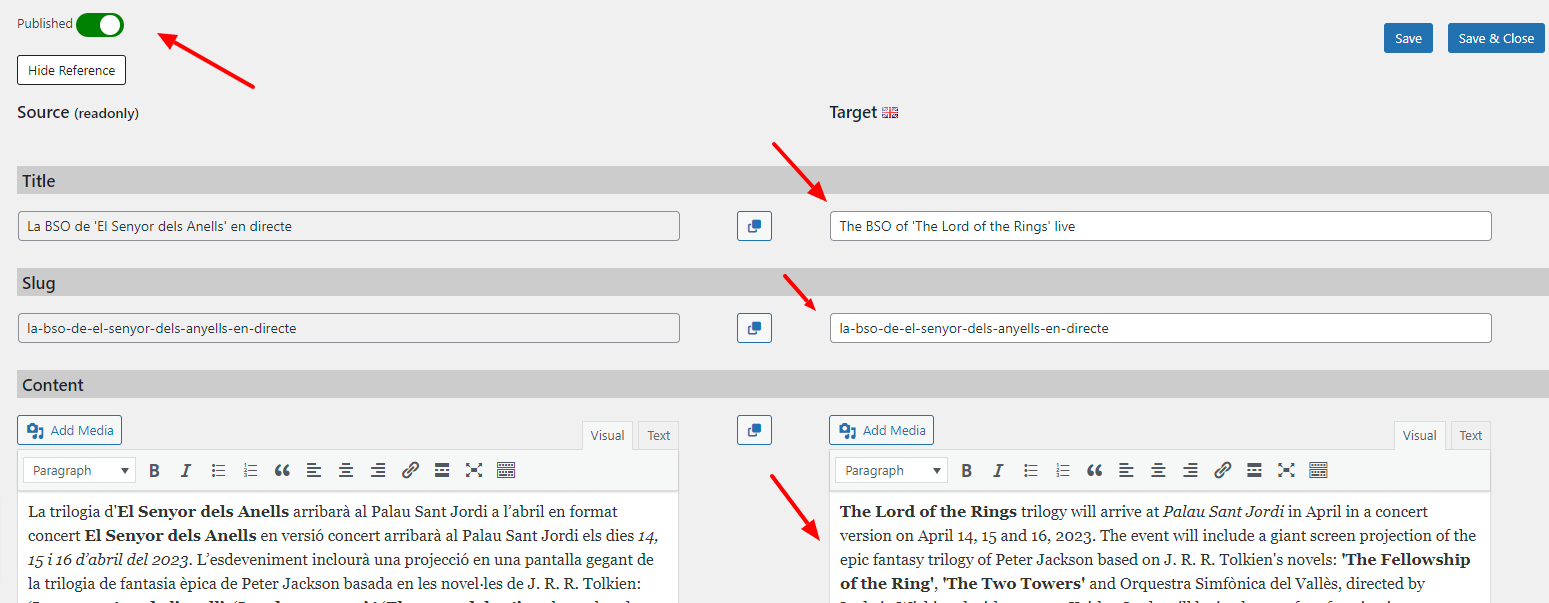The width and height of the screenshot is (1549, 603).
Task: Click the target Title input field
Action: click(x=1160, y=226)
